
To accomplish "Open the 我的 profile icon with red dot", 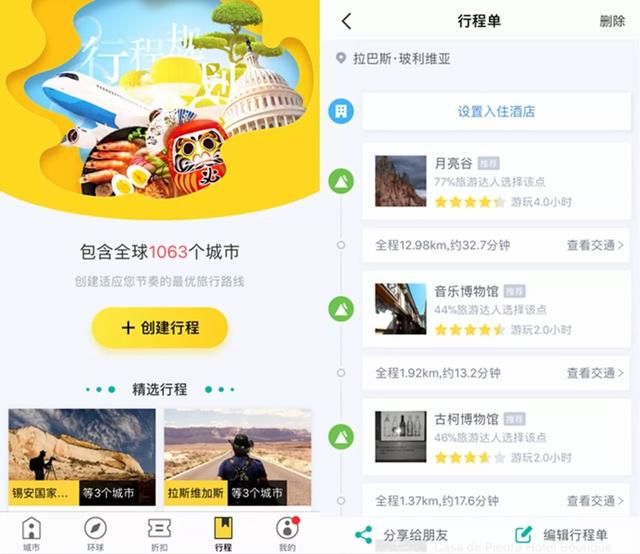I will pyautogui.click(x=288, y=528).
